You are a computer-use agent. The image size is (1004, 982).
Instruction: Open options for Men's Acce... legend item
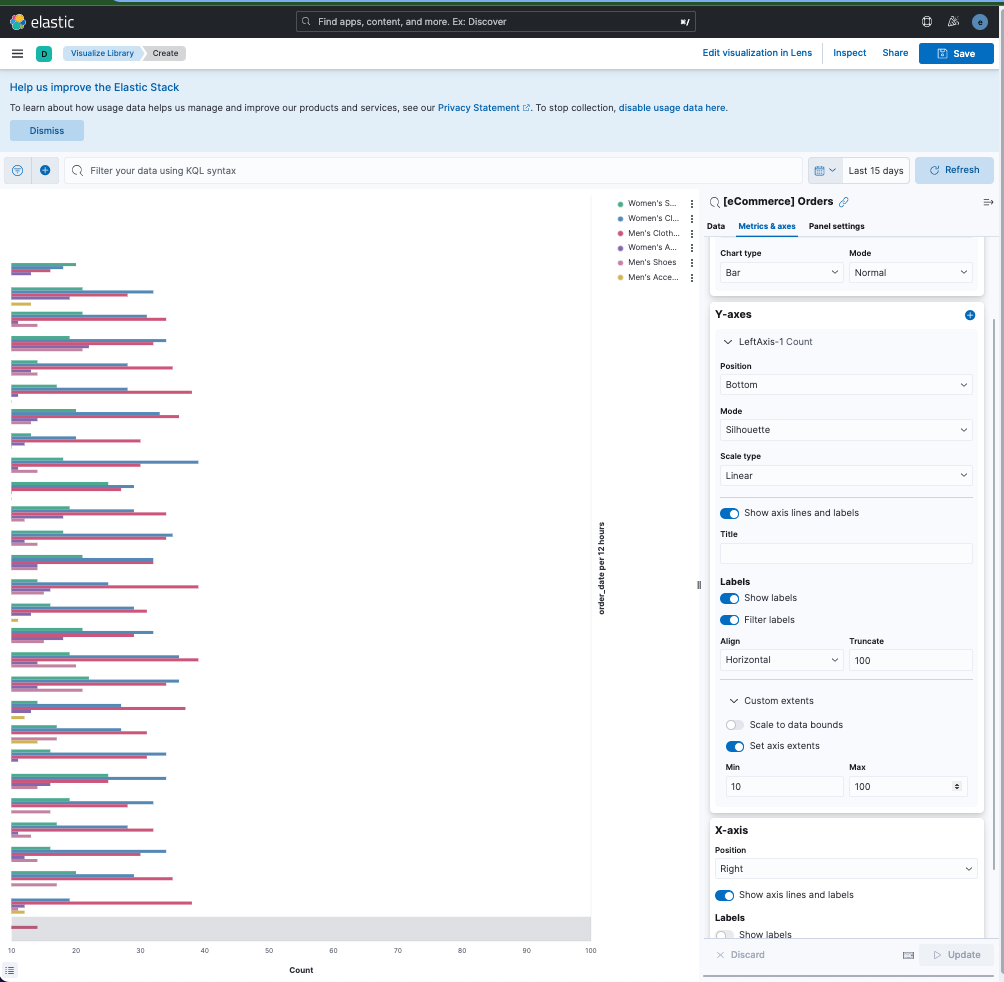(692, 278)
